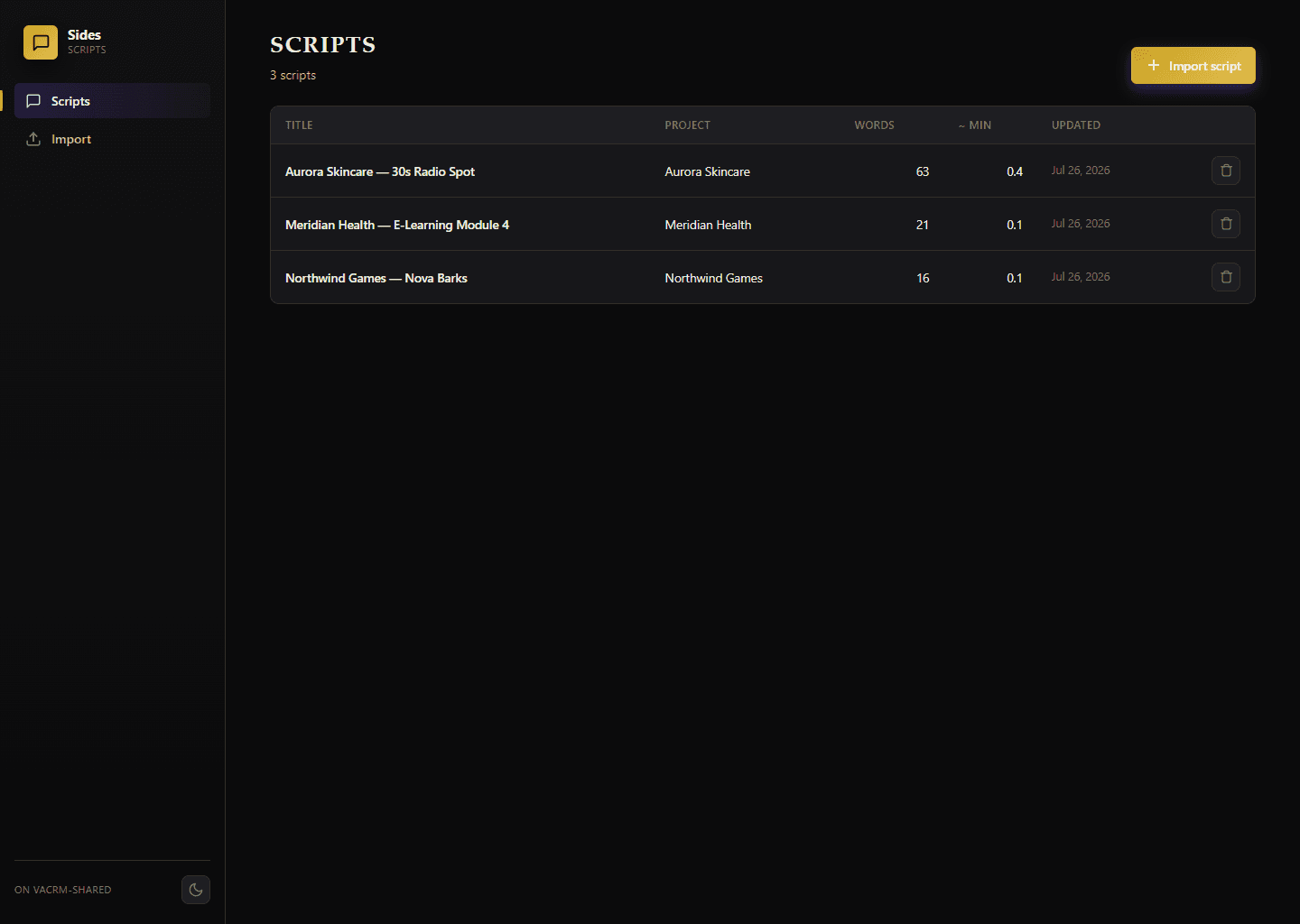Click the Sides app logo icon
Screen dimensions: 1300x924
coord(41,42)
